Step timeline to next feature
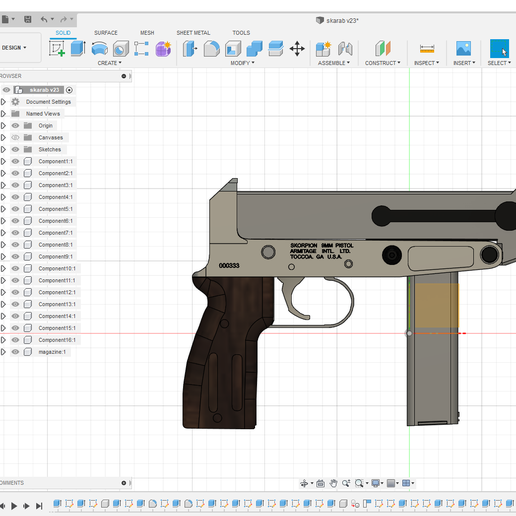 click(26, 506)
